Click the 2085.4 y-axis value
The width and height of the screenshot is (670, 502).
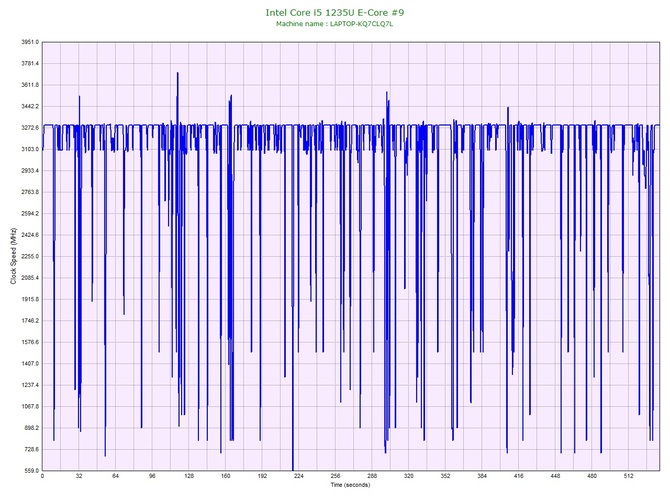[30, 278]
